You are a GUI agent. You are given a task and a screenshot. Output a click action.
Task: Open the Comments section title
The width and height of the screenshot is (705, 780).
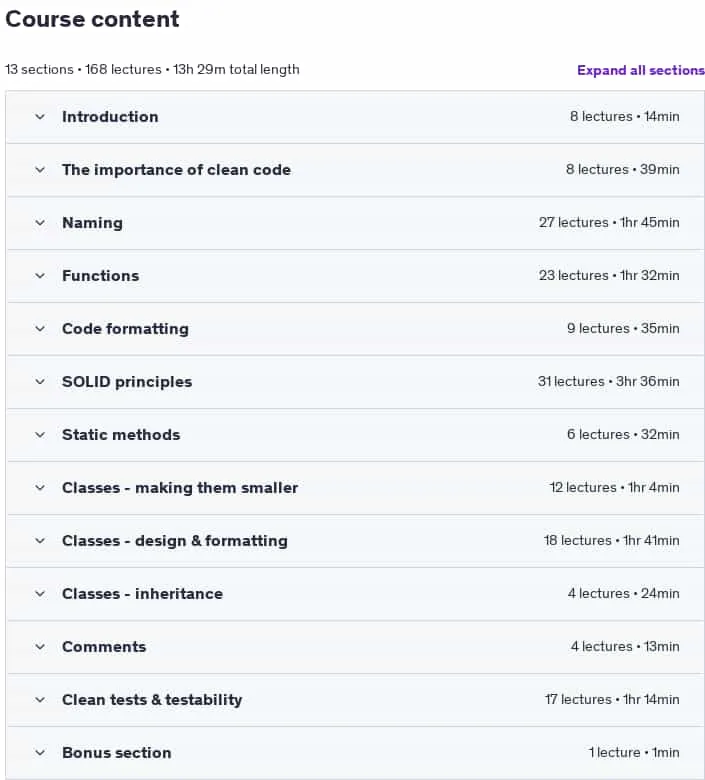104,647
